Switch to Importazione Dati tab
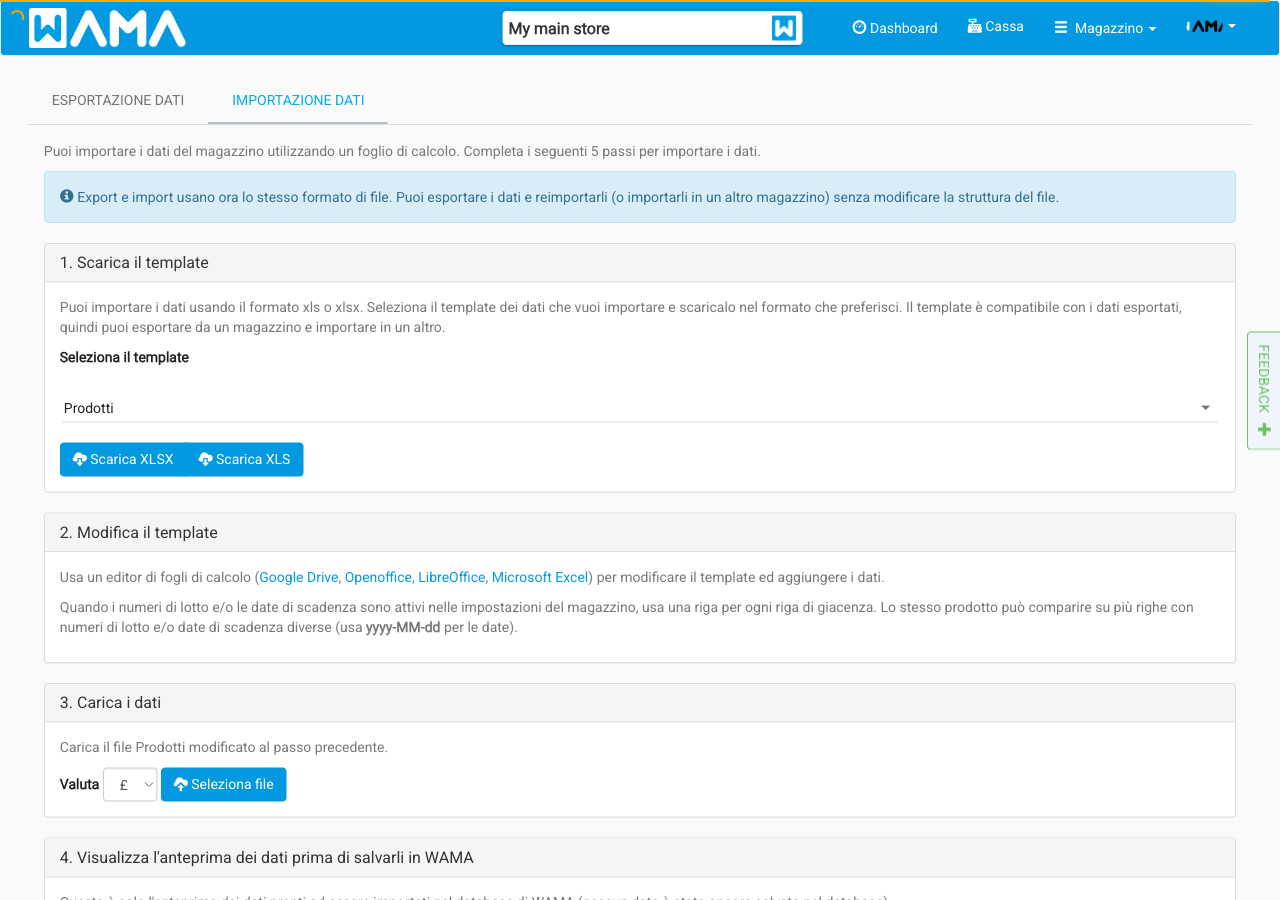This screenshot has height=900, width=1280. (x=298, y=100)
